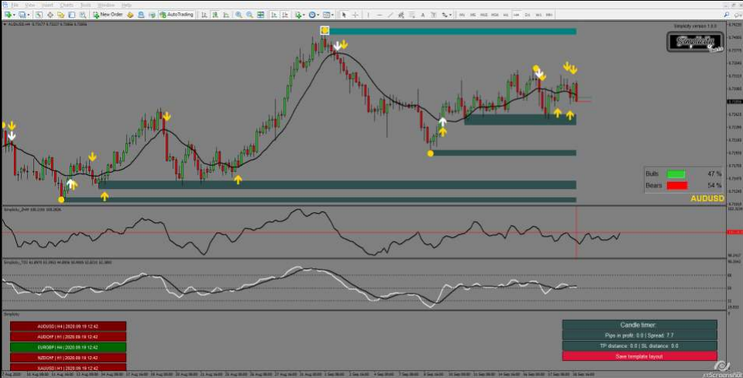Select the NZDCHF H1 signal button
Image resolution: width=743 pixels, height=378 pixels.
[68, 358]
